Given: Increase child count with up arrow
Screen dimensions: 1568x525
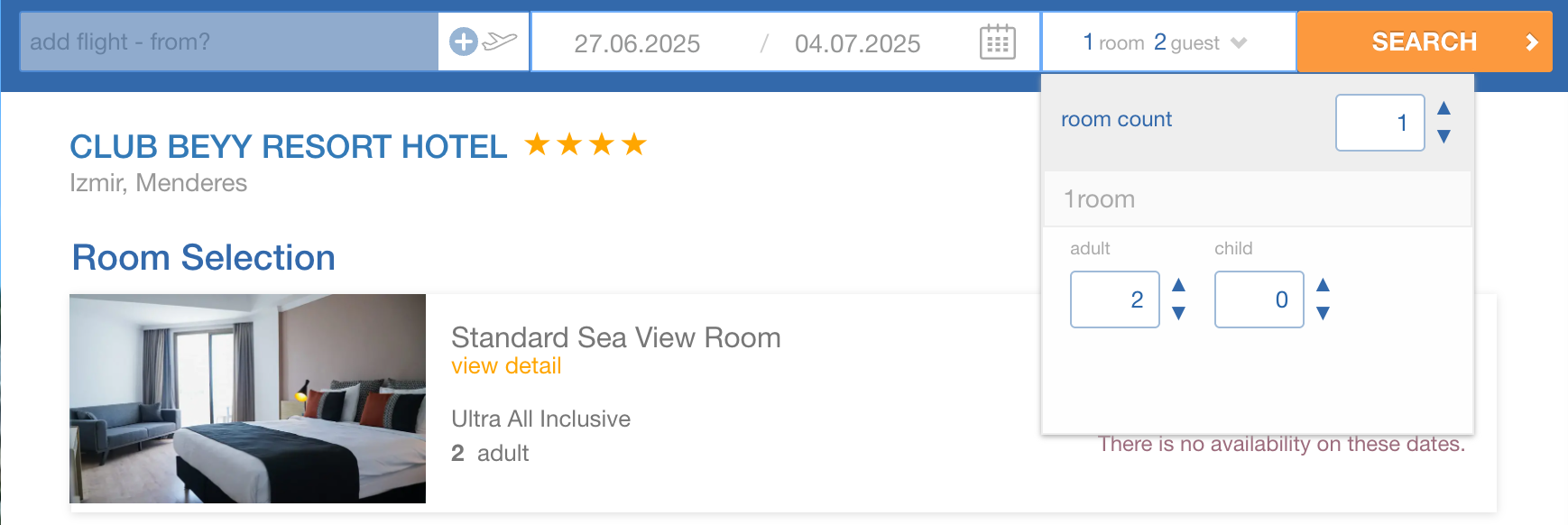Looking at the screenshot, I should point(1323,285).
